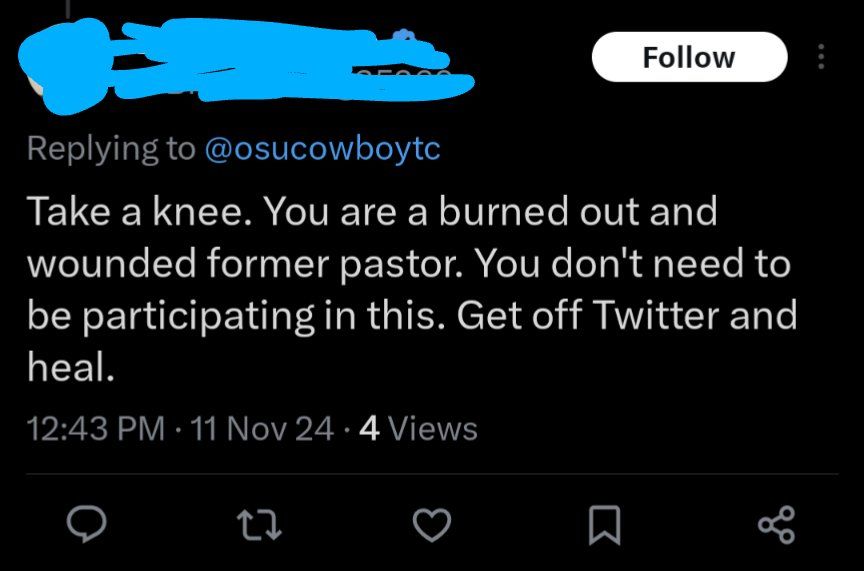Click the 11 Nov 24 date

[268, 429]
